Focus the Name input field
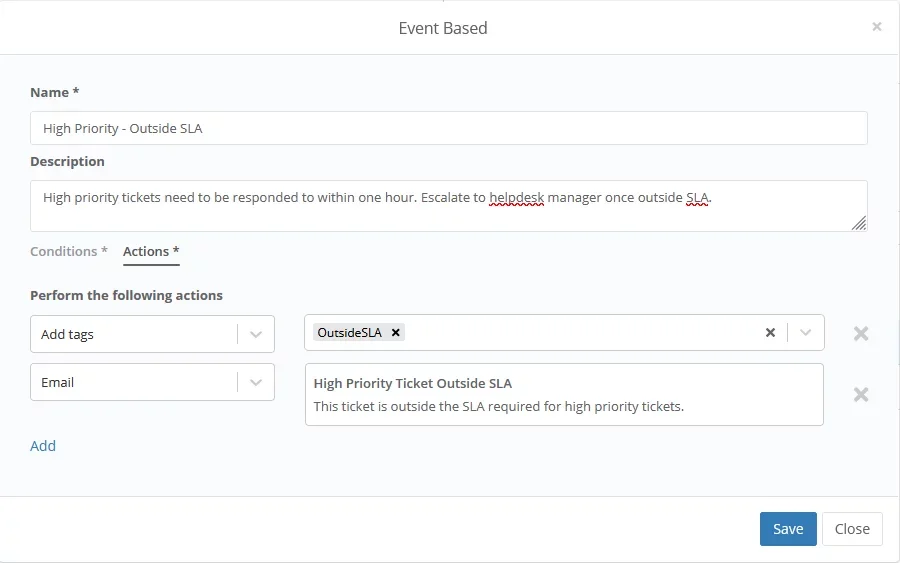The image size is (900, 563). tap(448, 128)
